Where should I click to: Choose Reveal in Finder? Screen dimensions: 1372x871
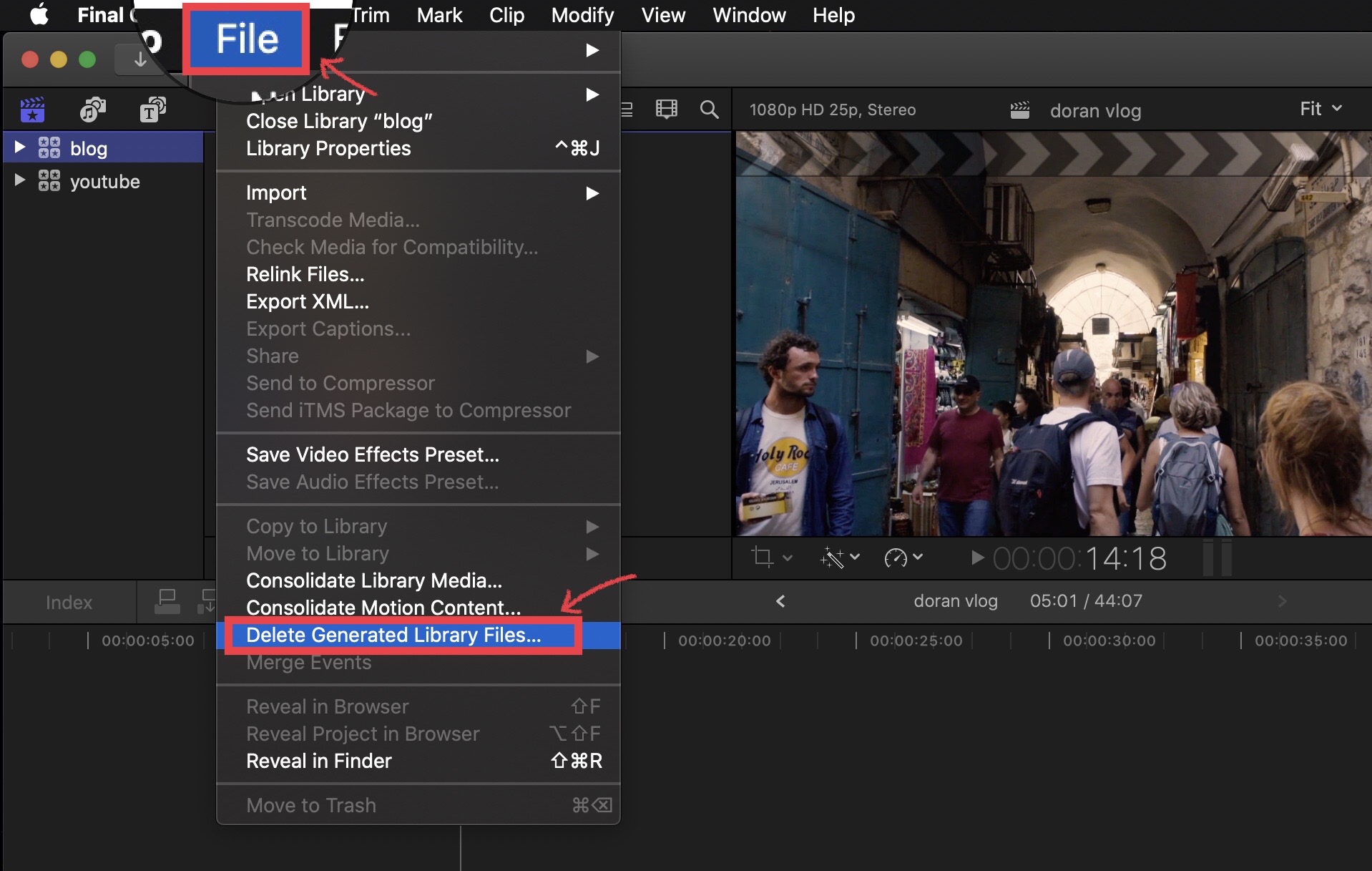(418, 761)
